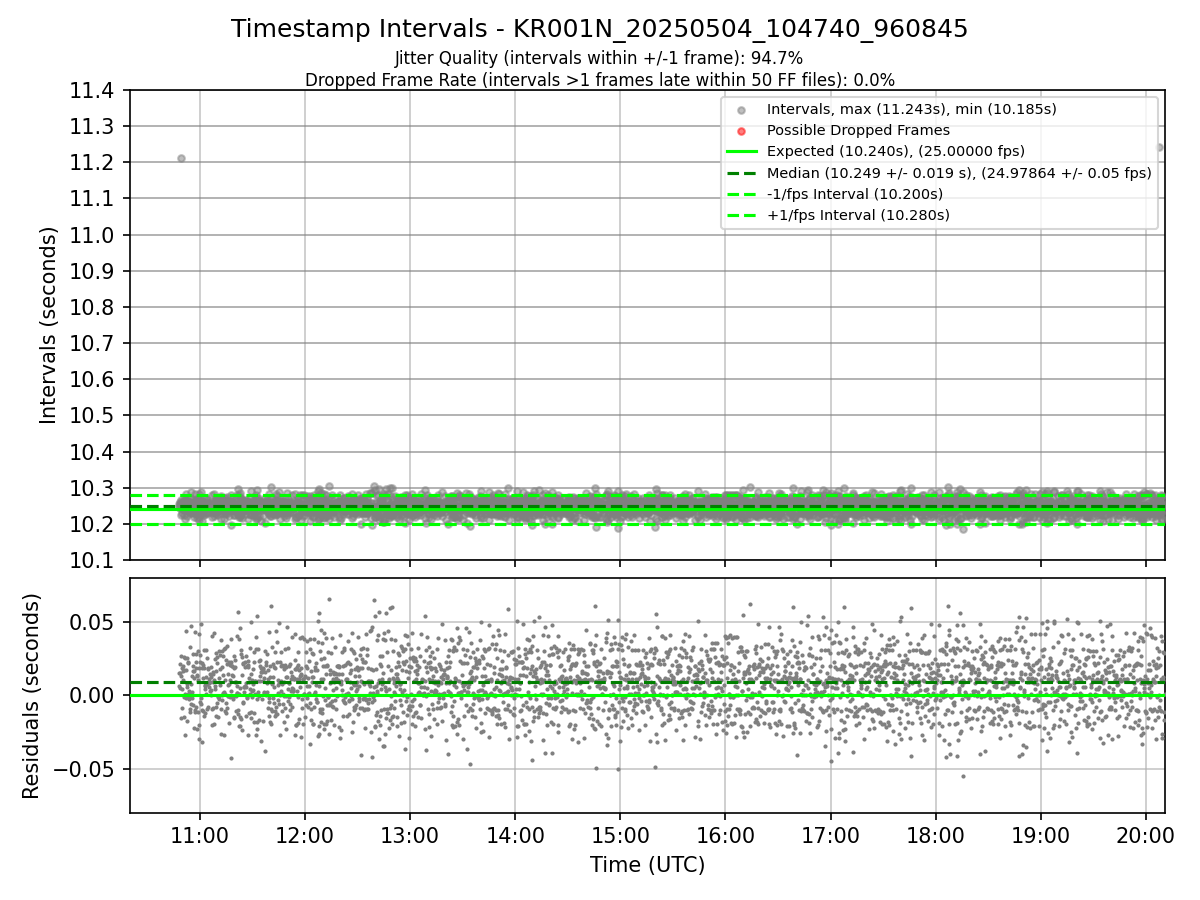Click the legend entry beginning 'Median (10.249 +/- 0.019 s)'

pos(959,172)
